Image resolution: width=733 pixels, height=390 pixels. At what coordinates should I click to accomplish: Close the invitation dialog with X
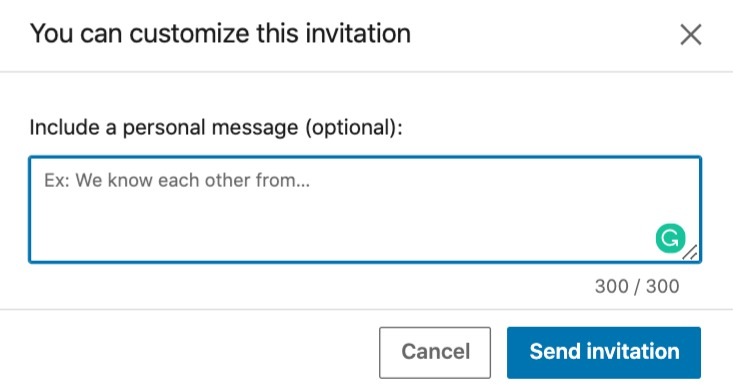click(x=690, y=35)
